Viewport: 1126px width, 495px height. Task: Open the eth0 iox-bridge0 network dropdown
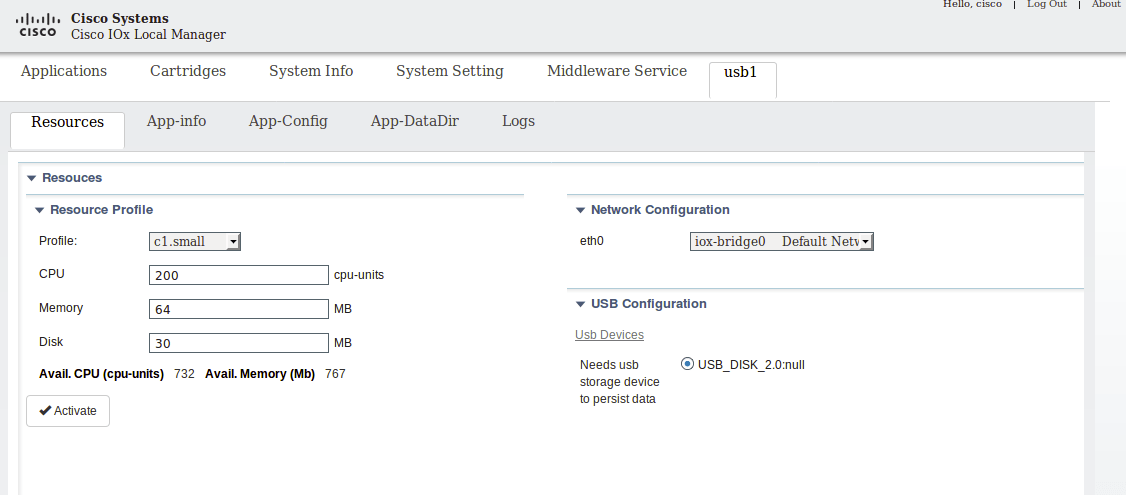pyautogui.click(x=781, y=241)
